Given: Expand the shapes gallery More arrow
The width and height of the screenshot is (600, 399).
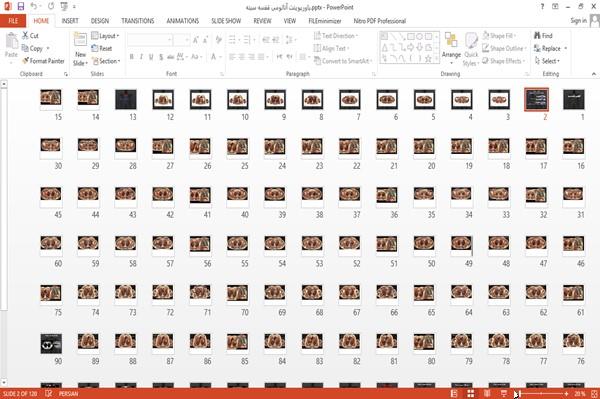Looking at the screenshot, I should point(436,59).
